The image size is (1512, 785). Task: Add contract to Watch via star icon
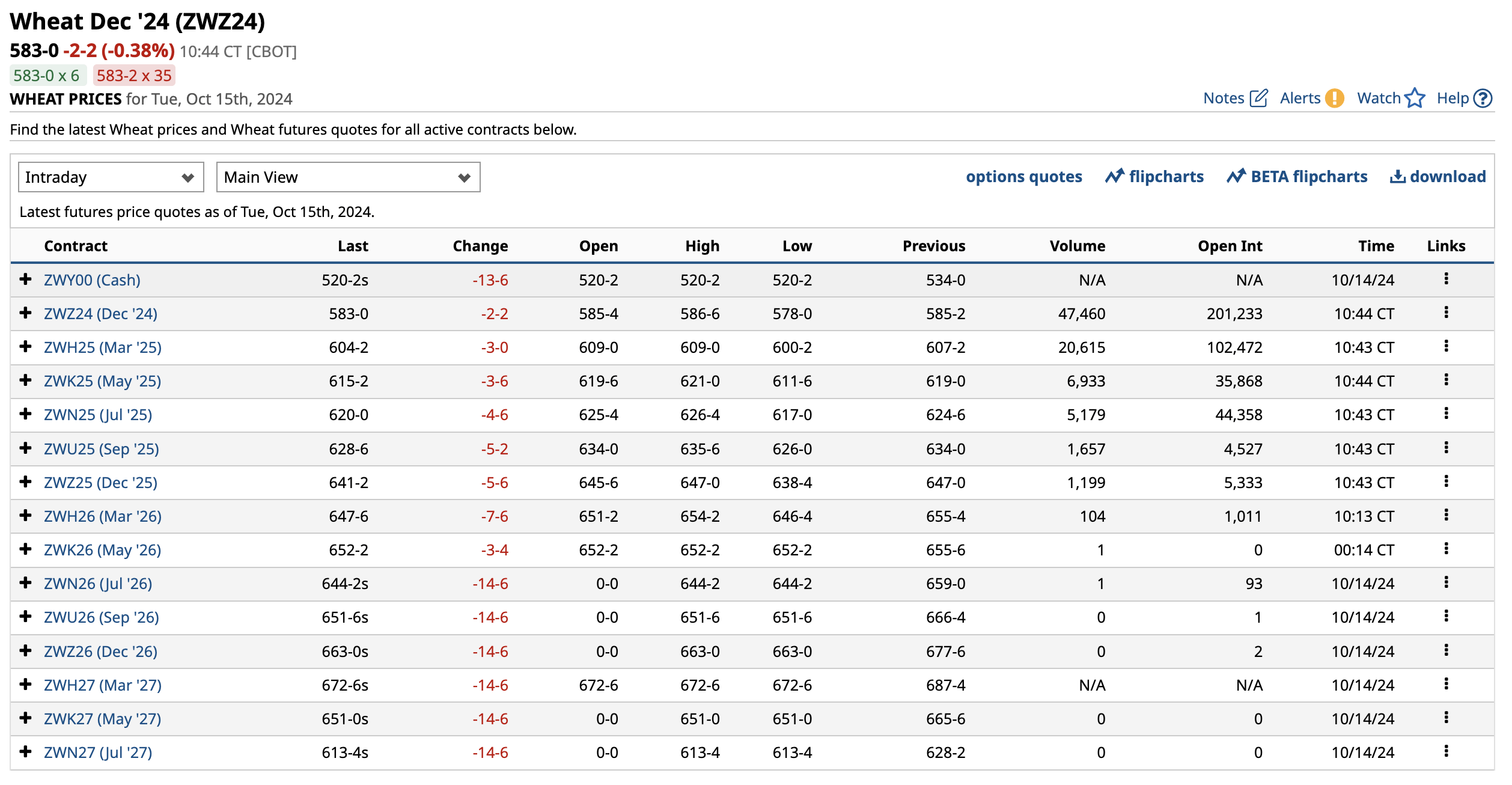1416,98
